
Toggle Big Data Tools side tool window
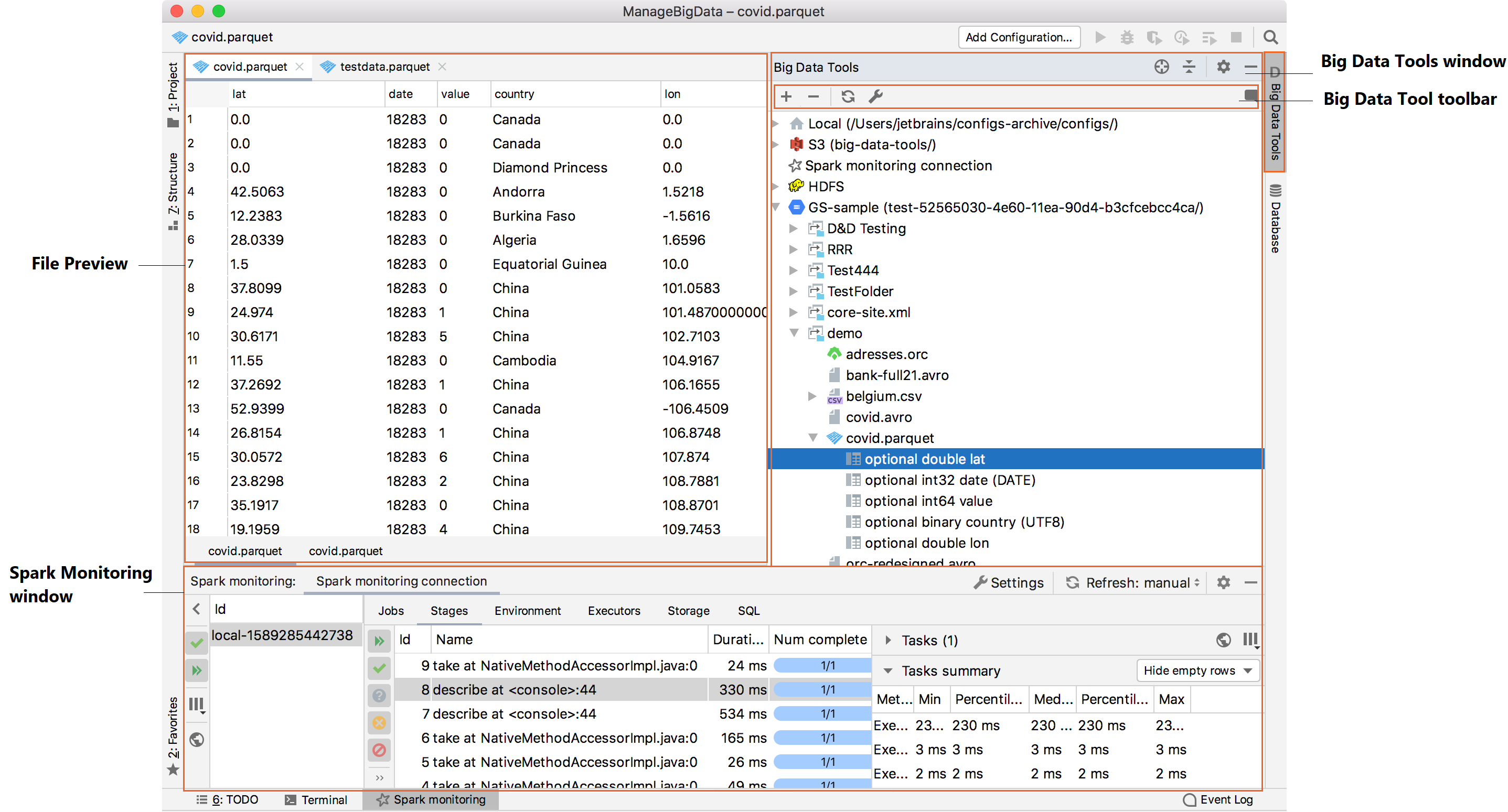pyautogui.click(x=1275, y=112)
